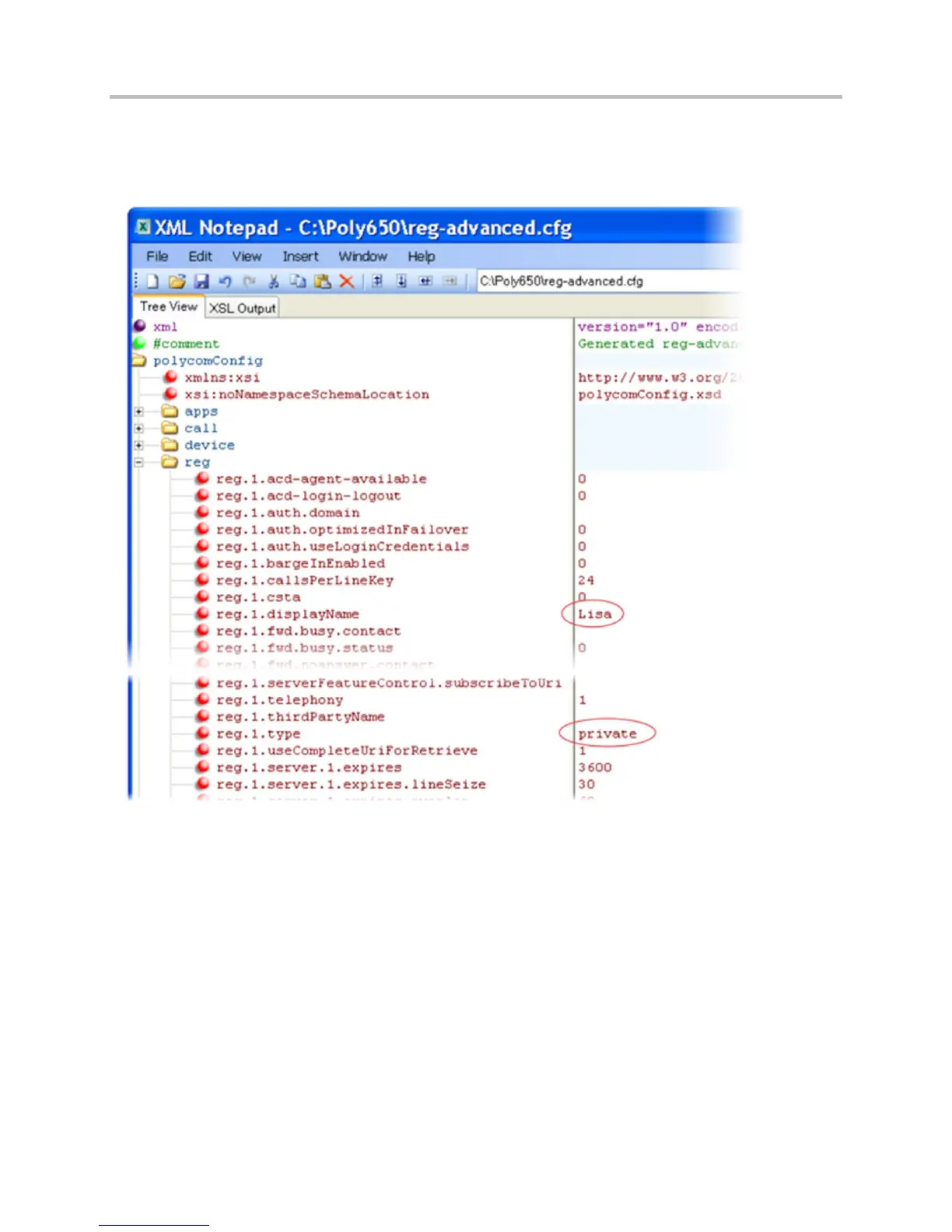Click the green icon beside #comment
The width and height of the screenshot is (952, 1232).
(140, 343)
